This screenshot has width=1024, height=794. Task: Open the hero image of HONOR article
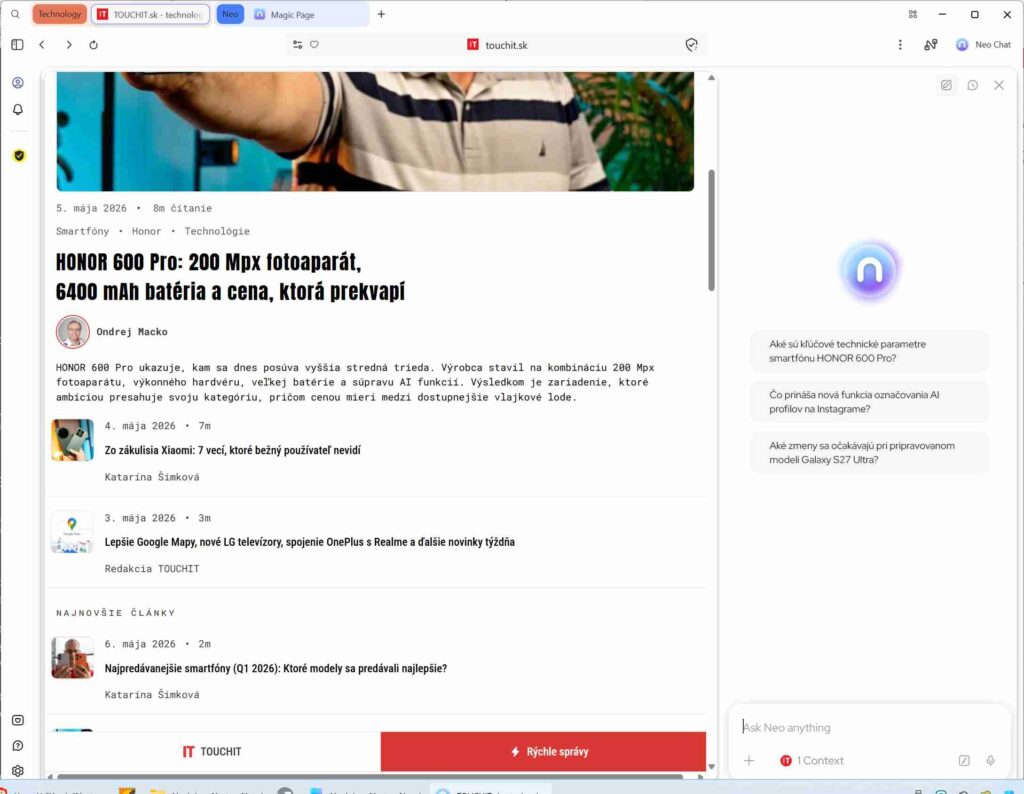click(x=375, y=131)
